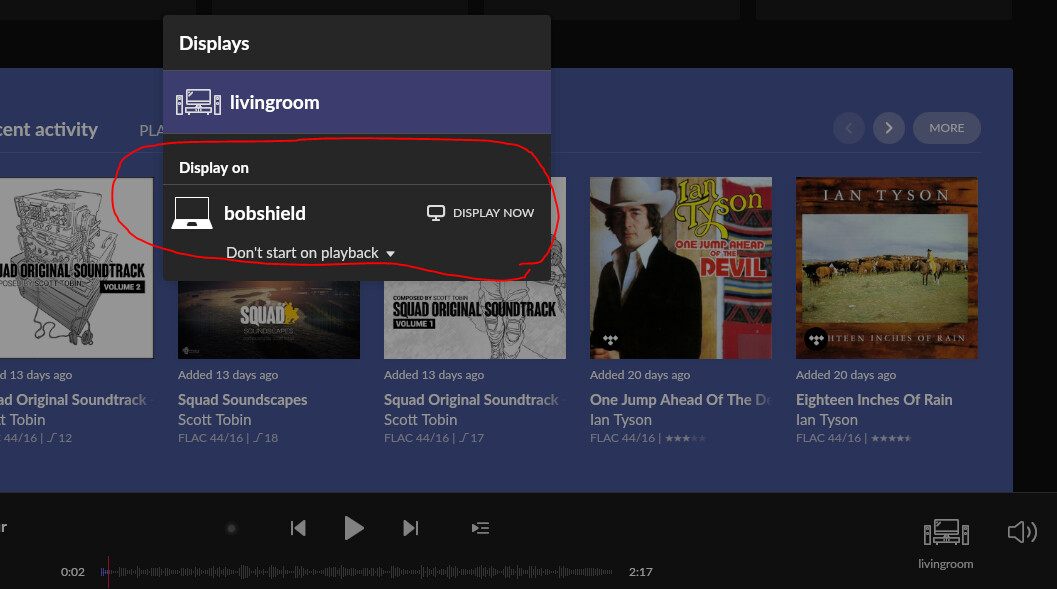
Task: Open Squad Soundscapes album cover
Action: (269, 319)
